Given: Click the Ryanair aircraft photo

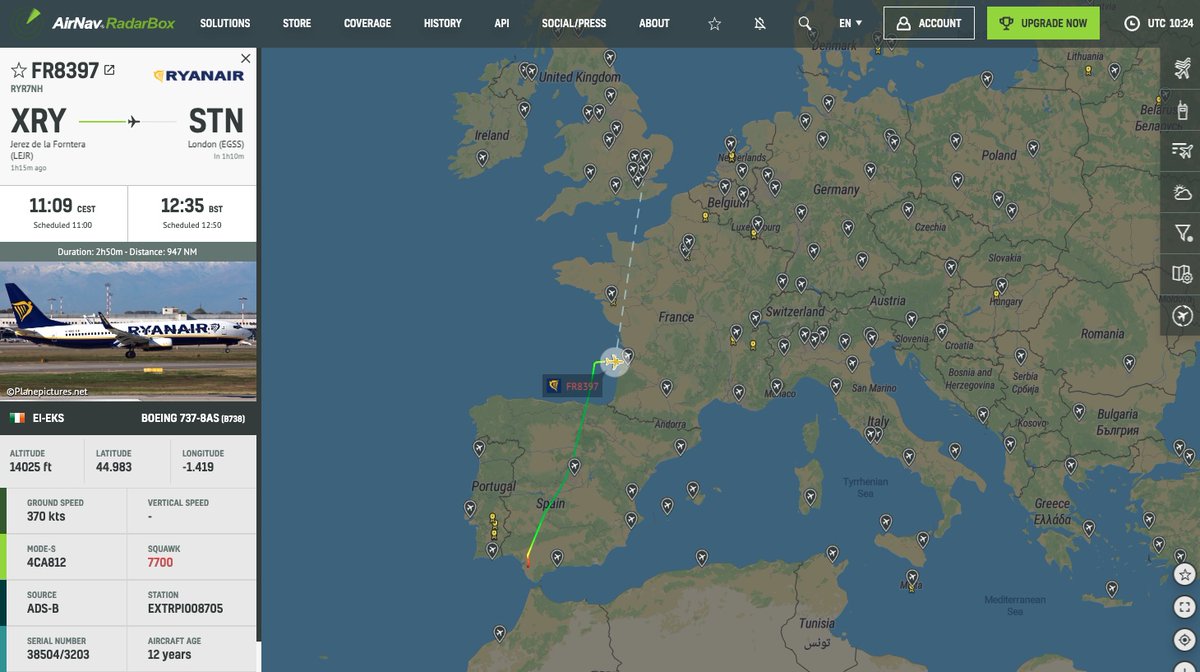Looking at the screenshot, I should tap(128, 331).
